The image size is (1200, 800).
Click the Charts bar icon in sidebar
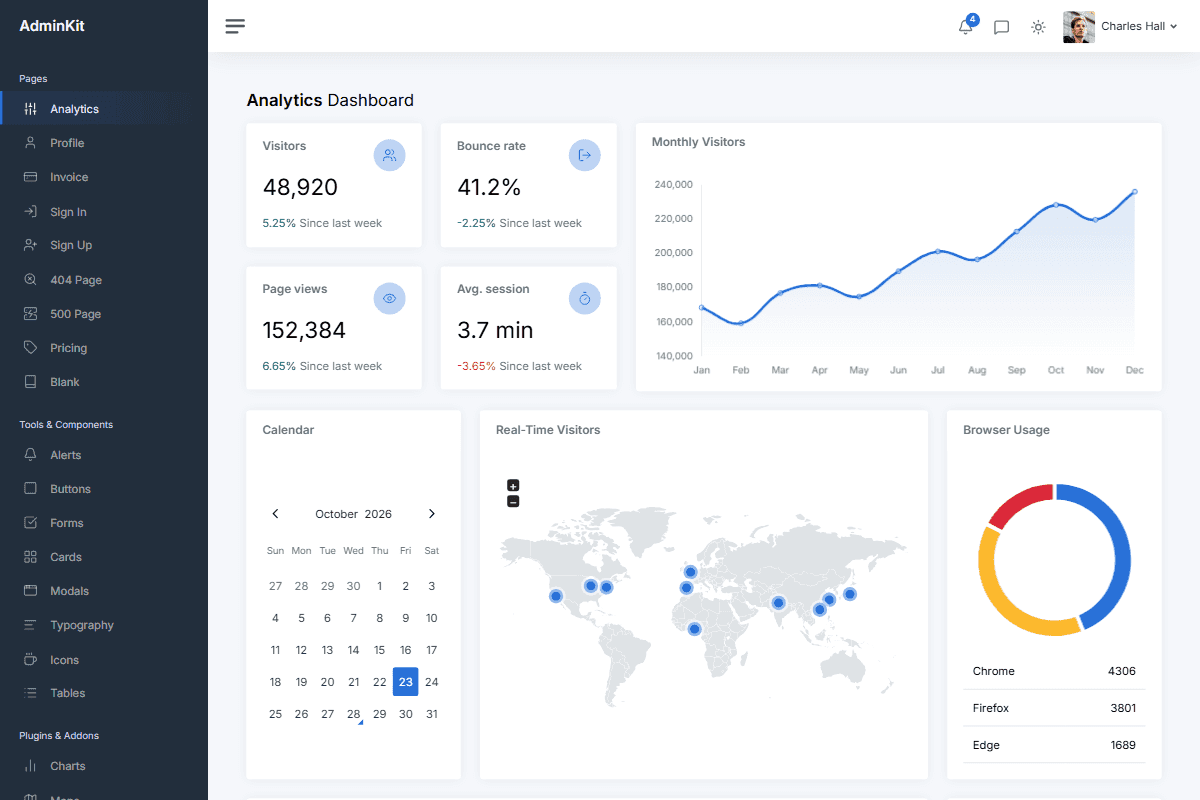tap(30, 766)
